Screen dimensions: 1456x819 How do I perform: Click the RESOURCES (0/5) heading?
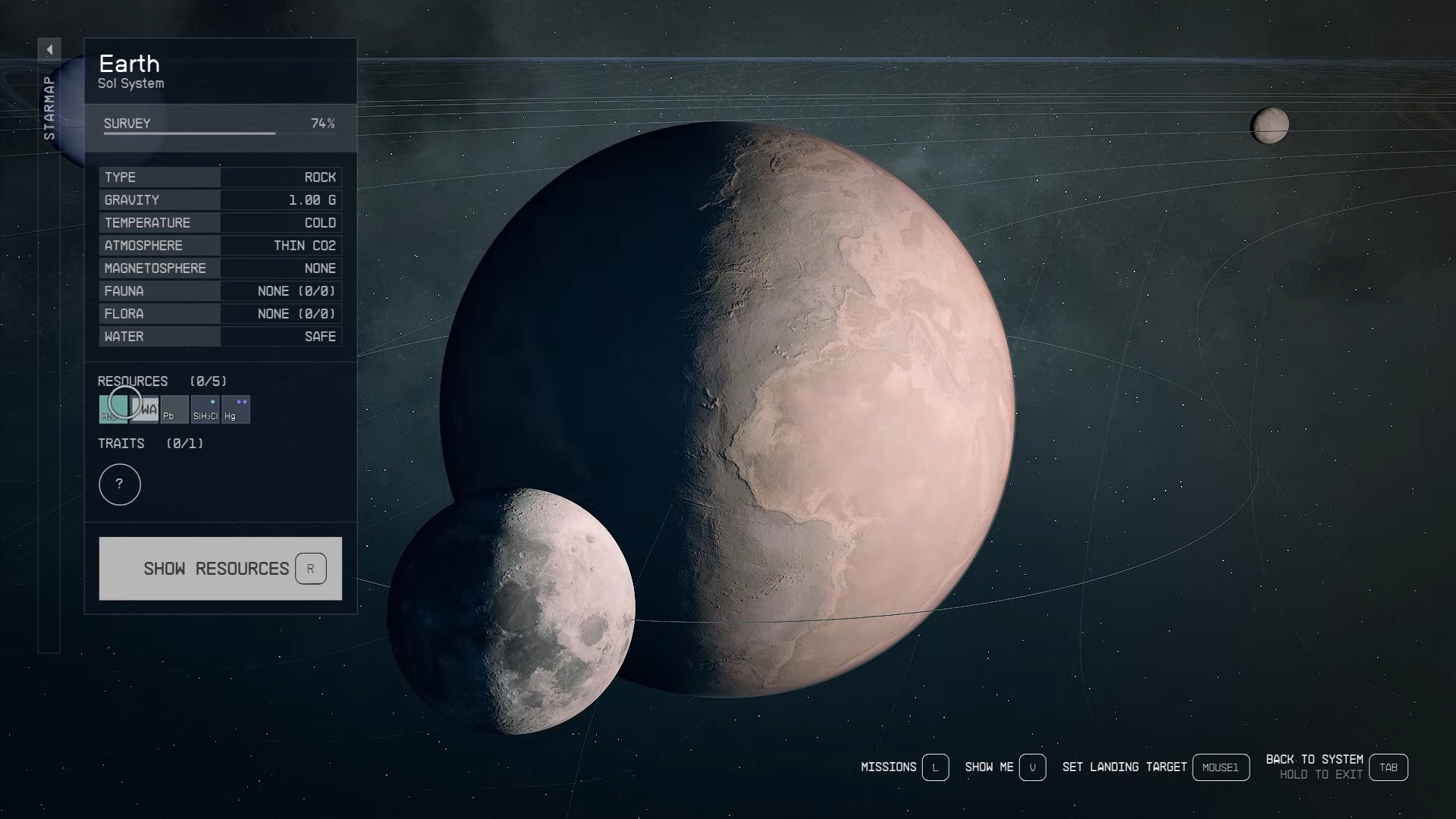(x=162, y=381)
